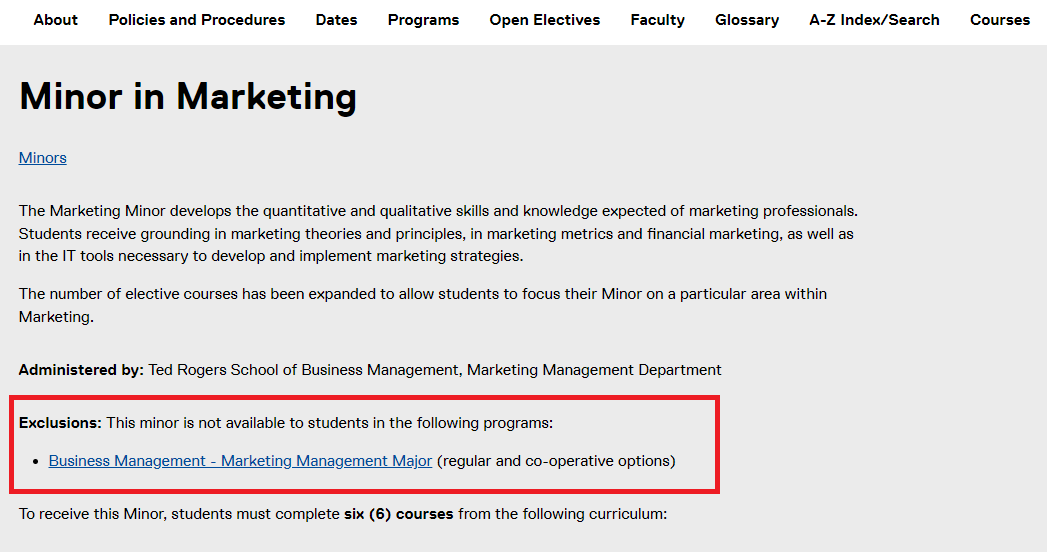Click the bold Administered by label

pos(81,370)
